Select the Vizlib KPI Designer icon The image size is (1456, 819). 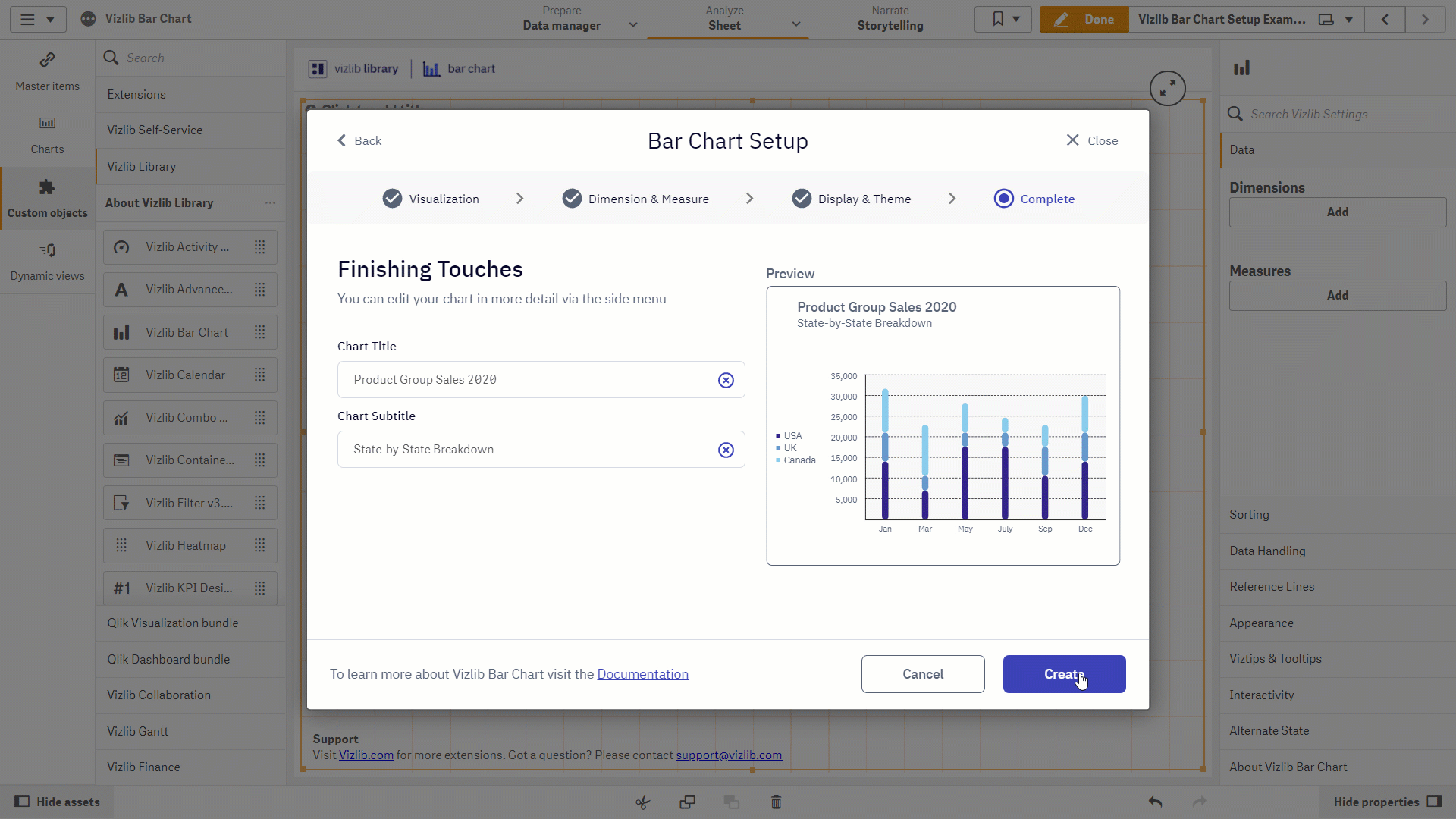121,588
